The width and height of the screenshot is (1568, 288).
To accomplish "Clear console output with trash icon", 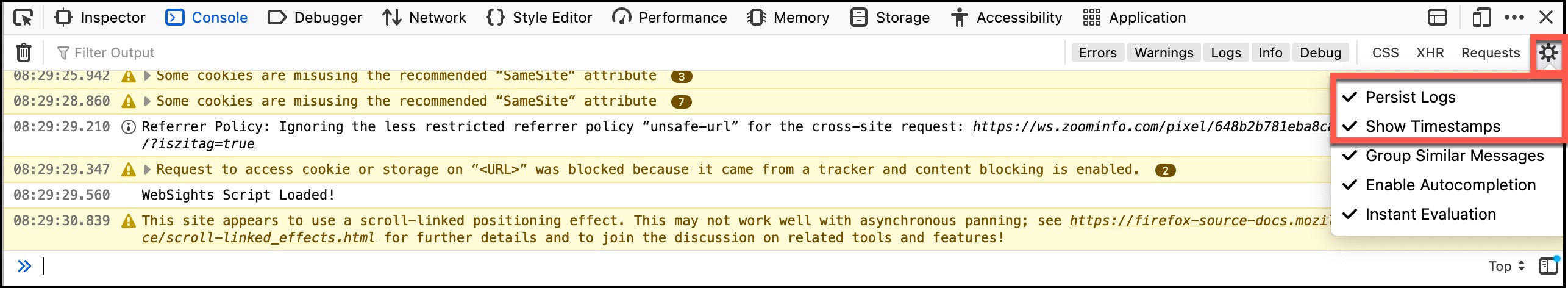I will (x=24, y=52).
